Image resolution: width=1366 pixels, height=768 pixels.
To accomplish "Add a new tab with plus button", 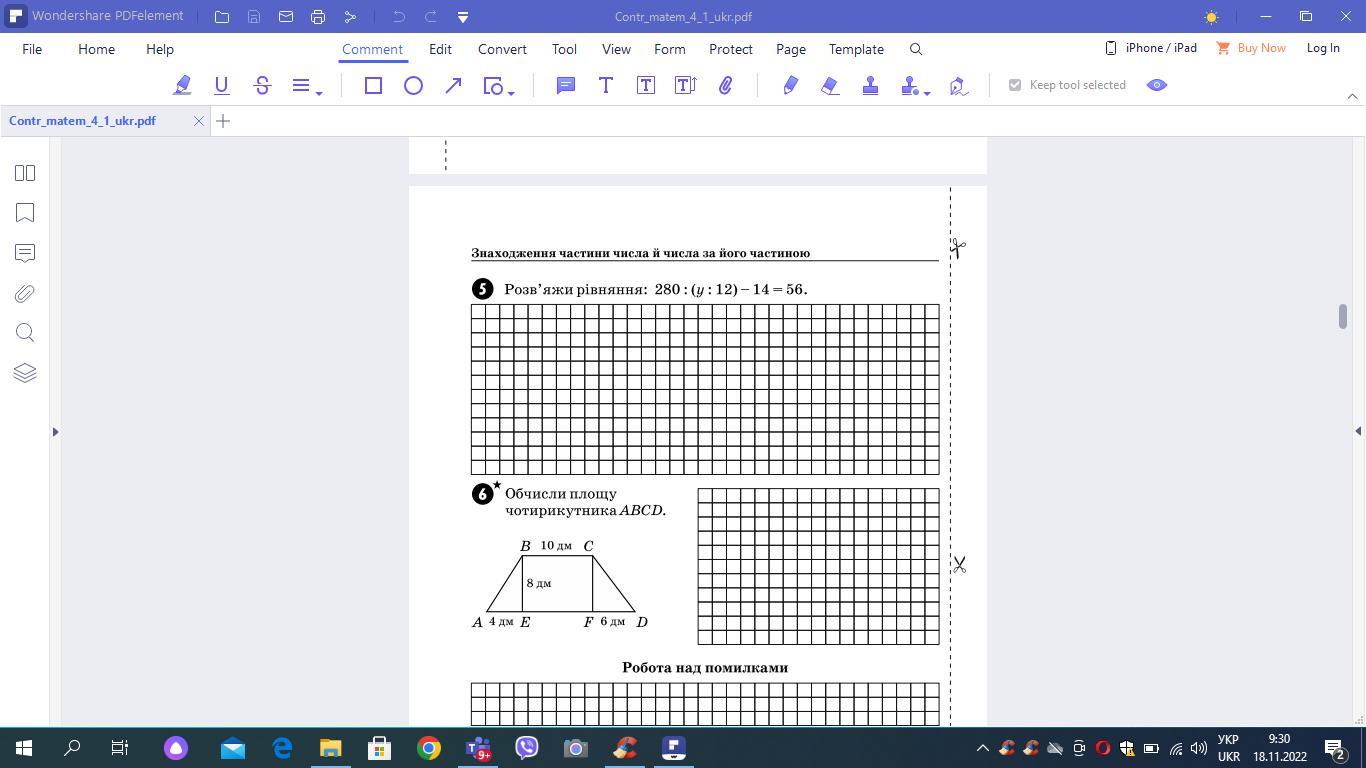I will [223, 121].
